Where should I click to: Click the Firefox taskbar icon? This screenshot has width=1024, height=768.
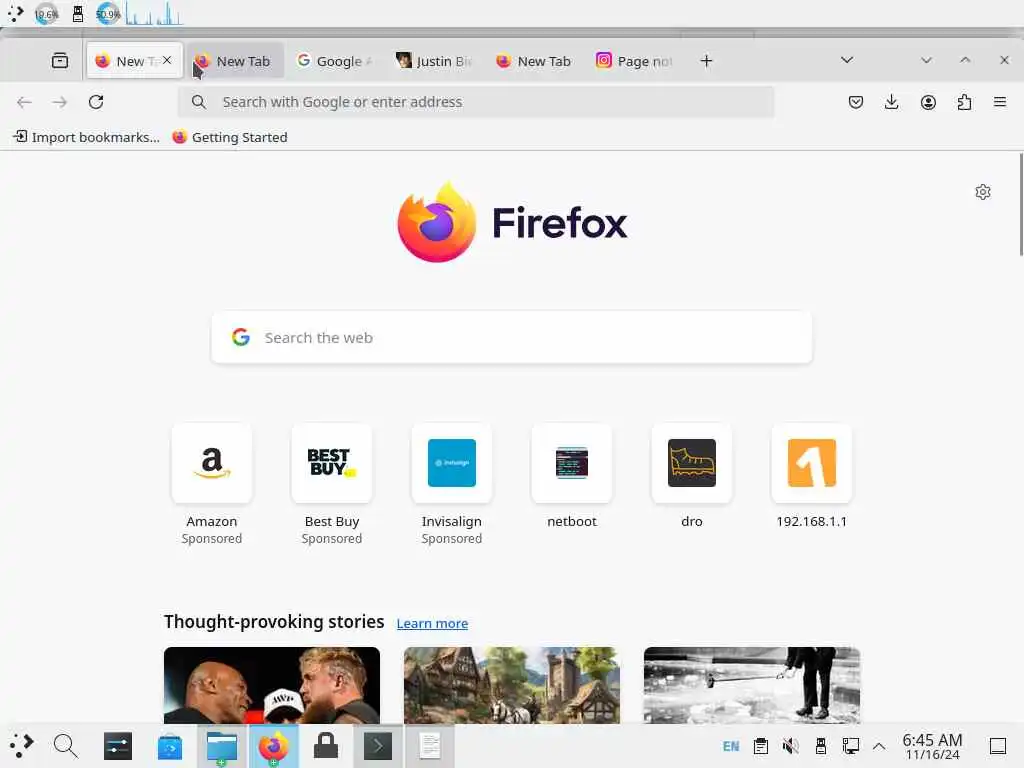[274, 746]
